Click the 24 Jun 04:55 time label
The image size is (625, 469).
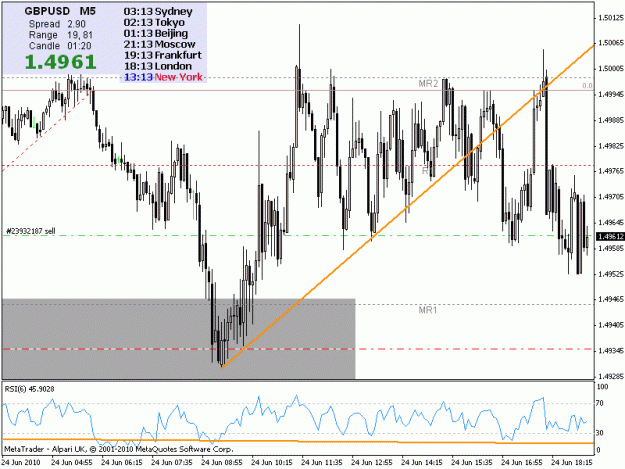click(72, 462)
